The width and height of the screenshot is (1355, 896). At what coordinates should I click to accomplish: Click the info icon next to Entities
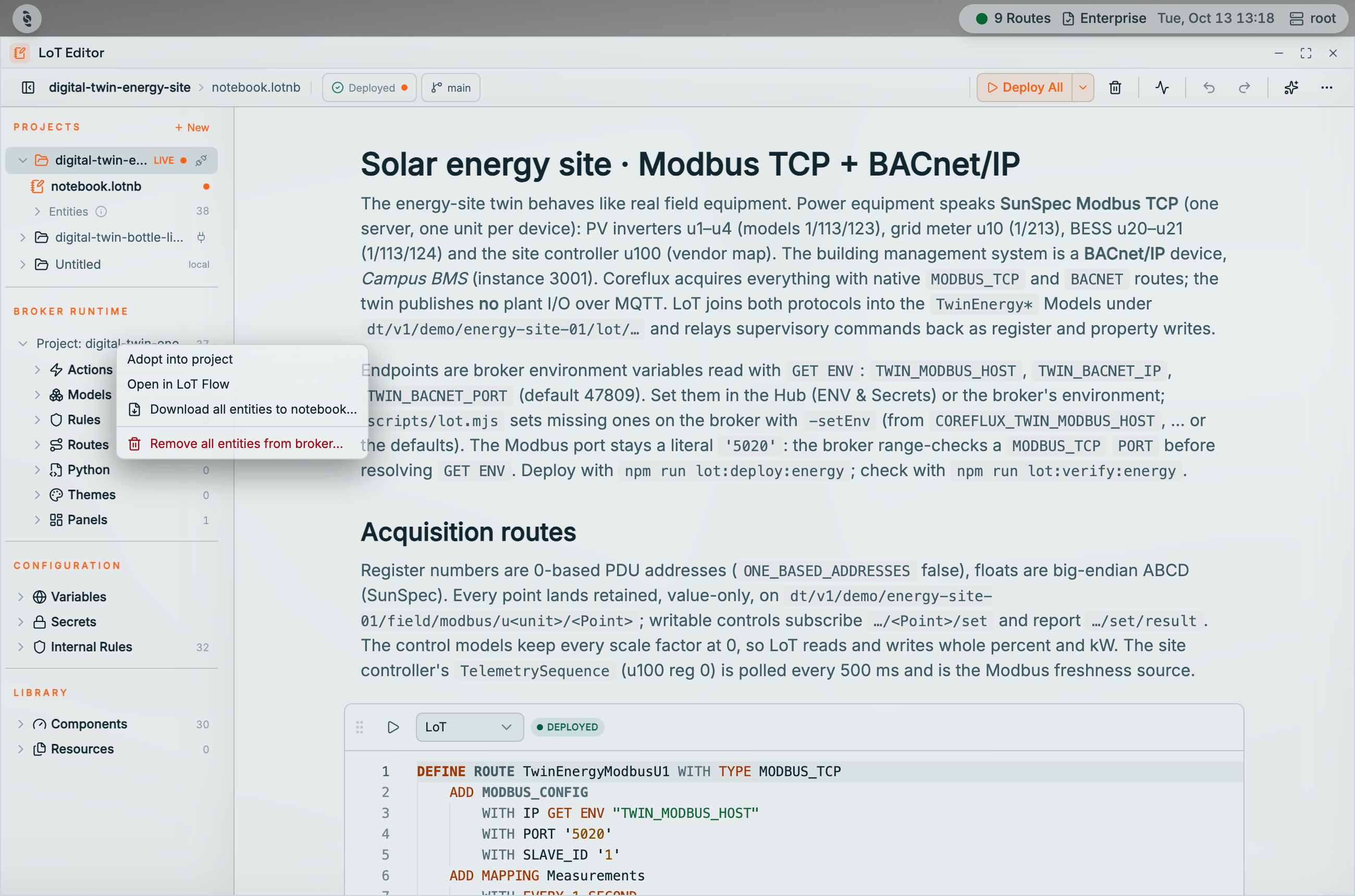(x=101, y=211)
